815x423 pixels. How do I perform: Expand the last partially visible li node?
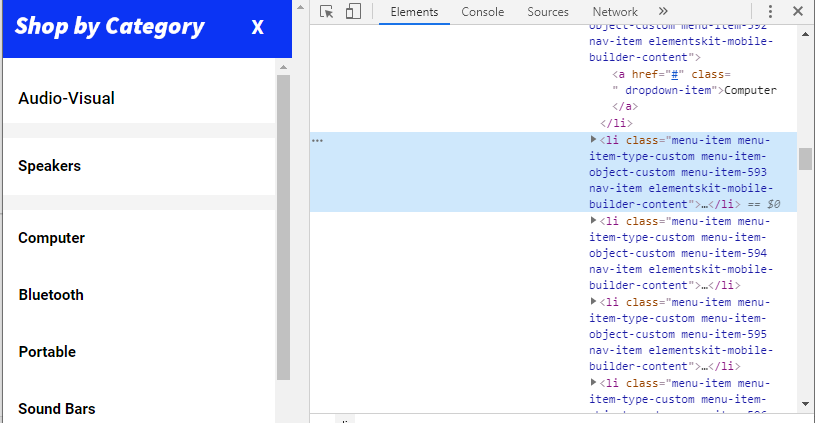(593, 383)
